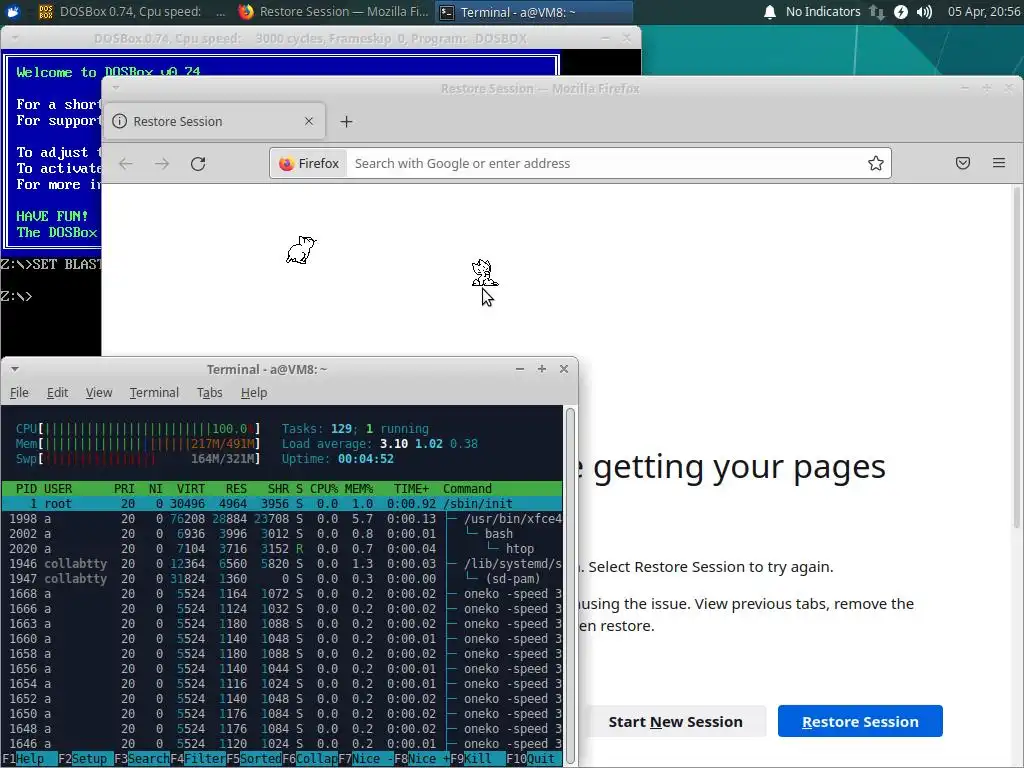Open the notification bell in panel
Image resolution: width=1024 pixels, height=768 pixels.
pyautogui.click(x=770, y=12)
